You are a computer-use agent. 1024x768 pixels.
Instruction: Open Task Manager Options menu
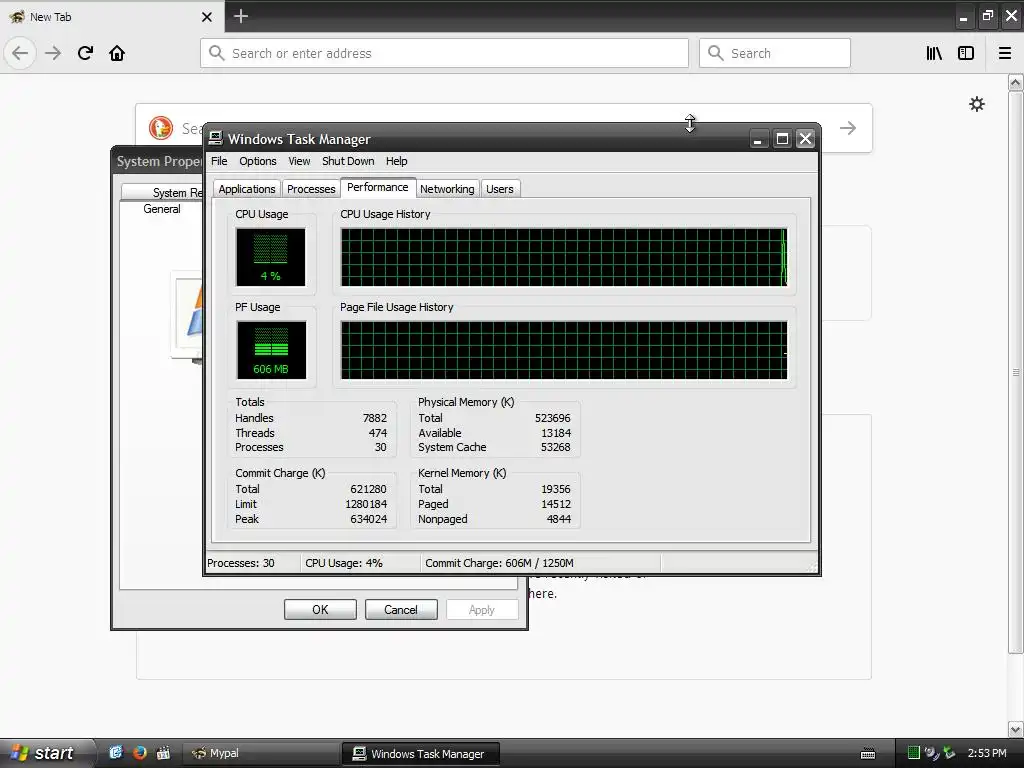[x=257, y=161]
